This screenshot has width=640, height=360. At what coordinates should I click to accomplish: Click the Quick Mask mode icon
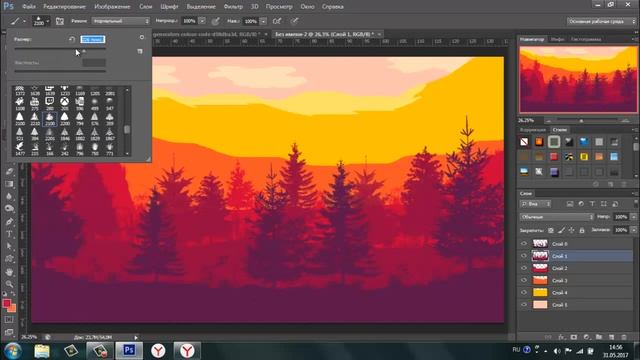[x=9, y=320]
